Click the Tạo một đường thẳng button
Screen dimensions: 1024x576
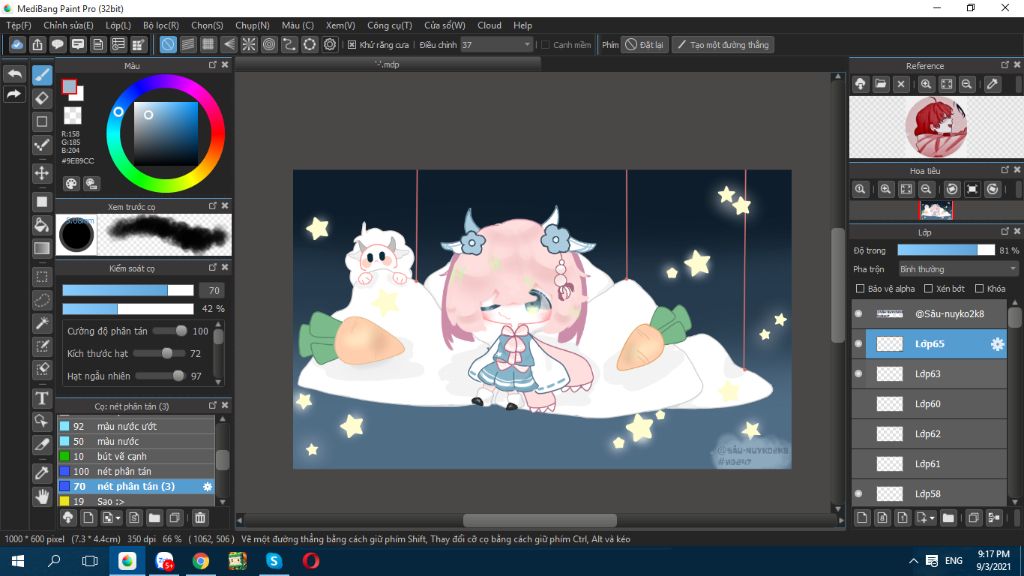pos(723,45)
